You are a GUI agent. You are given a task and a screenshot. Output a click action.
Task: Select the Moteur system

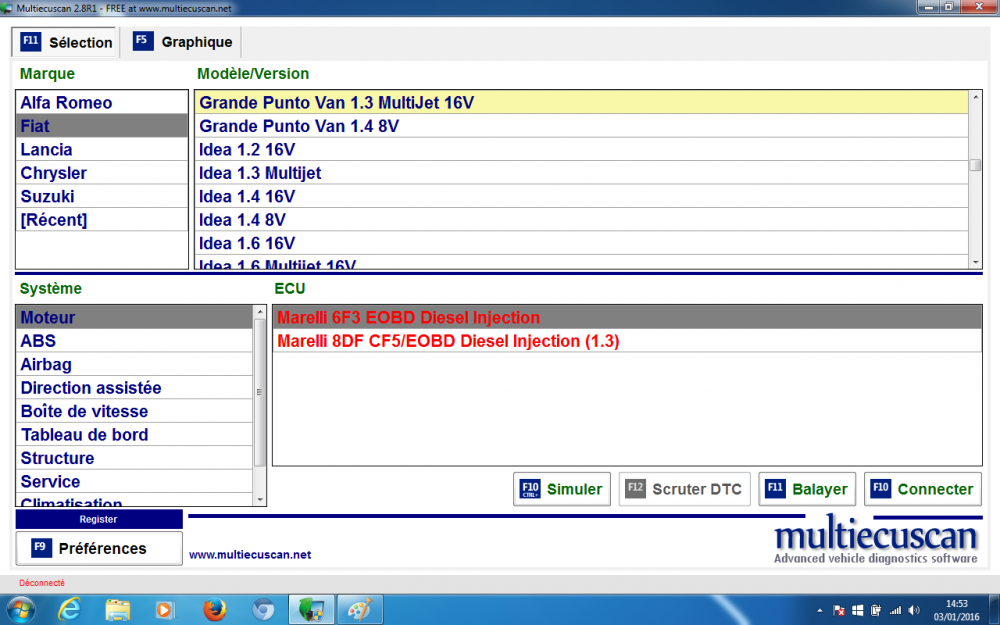[x=135, y=318]
